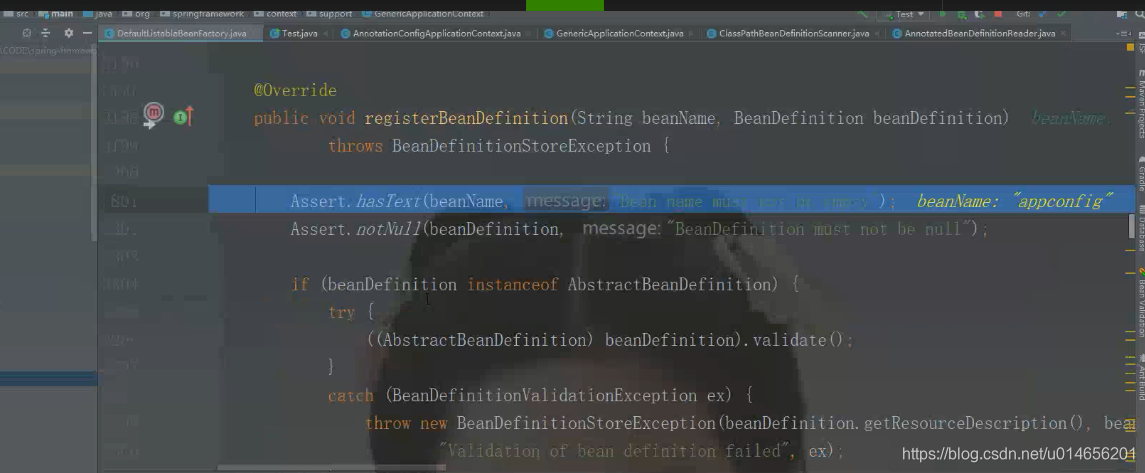Click the file analysis status indicator
This screenshot has height=473, width=1145.
click(1130, 47)
